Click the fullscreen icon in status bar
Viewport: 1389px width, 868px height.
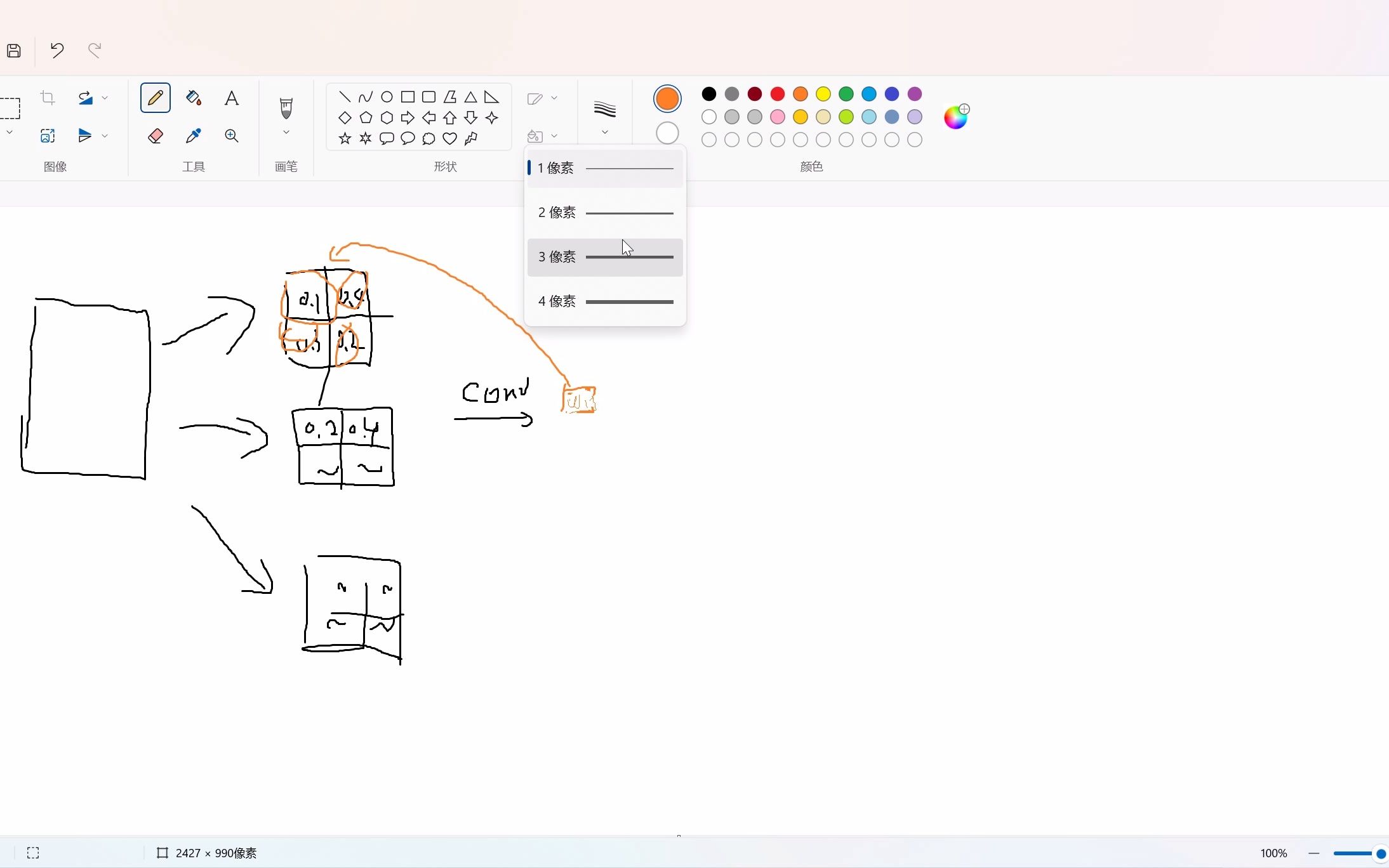[33, 853]
